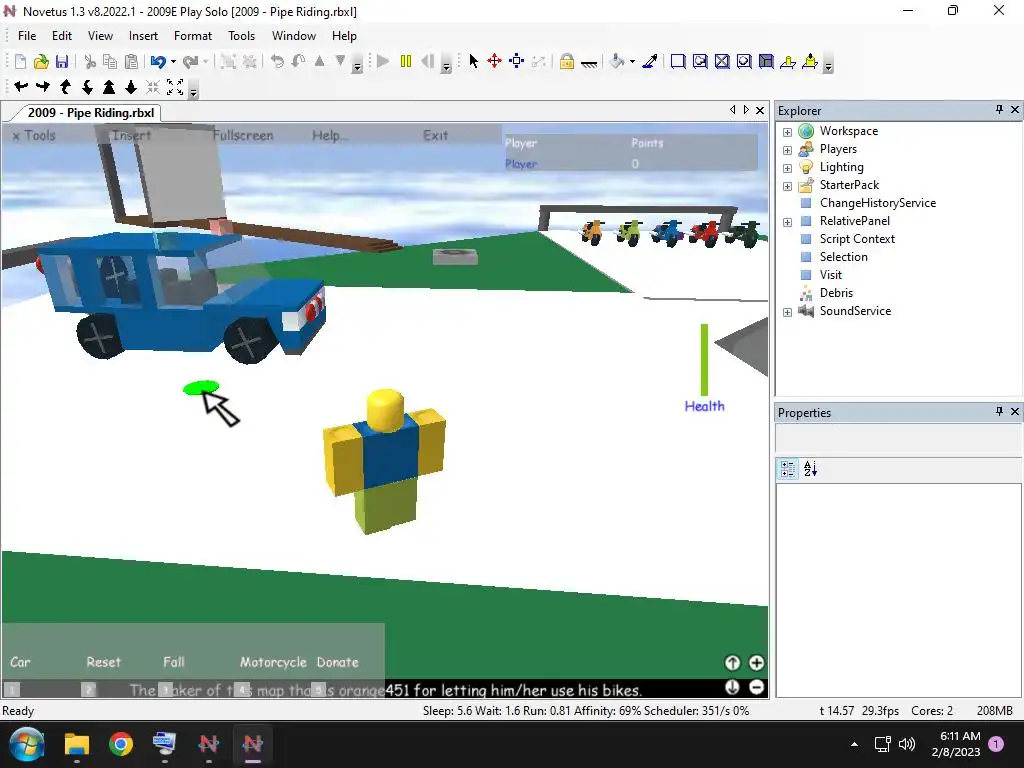Open the Undo history dropdown arrow

[x=173, y=62]
